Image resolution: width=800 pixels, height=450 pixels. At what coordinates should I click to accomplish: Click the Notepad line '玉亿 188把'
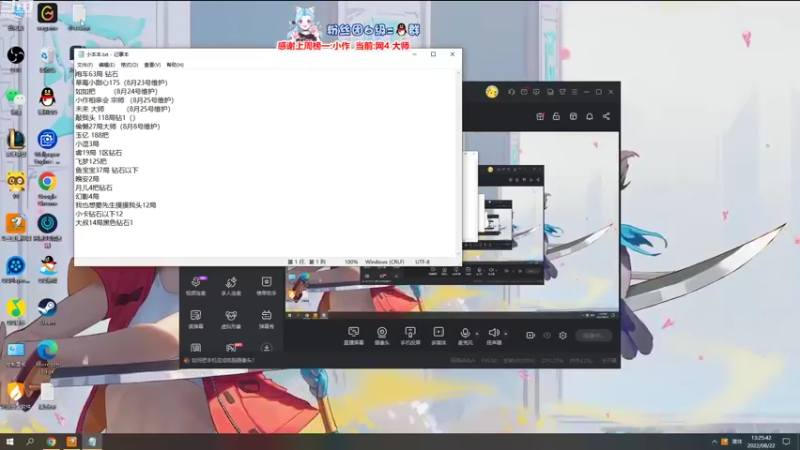[x=92, y=135]
